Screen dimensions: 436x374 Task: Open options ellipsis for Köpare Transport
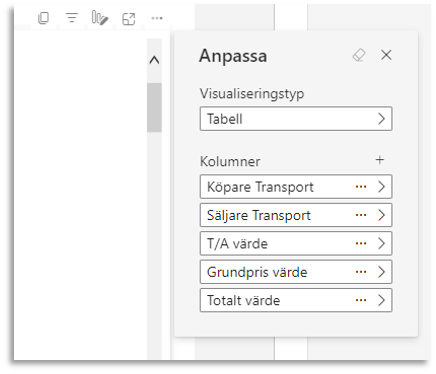tap(361, 187)
